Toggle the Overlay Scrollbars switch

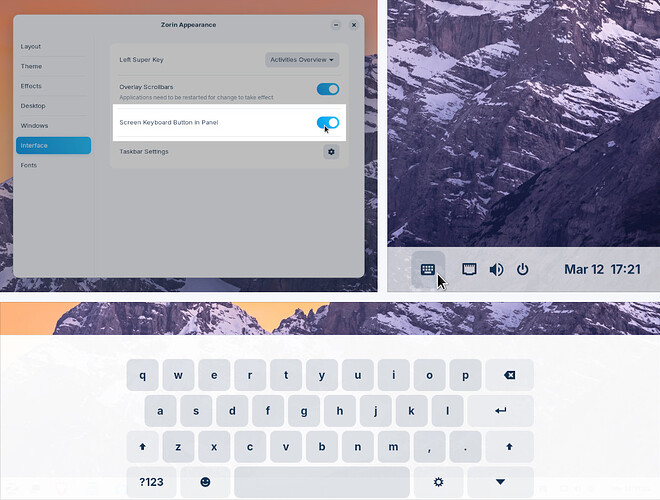point(328,89)
